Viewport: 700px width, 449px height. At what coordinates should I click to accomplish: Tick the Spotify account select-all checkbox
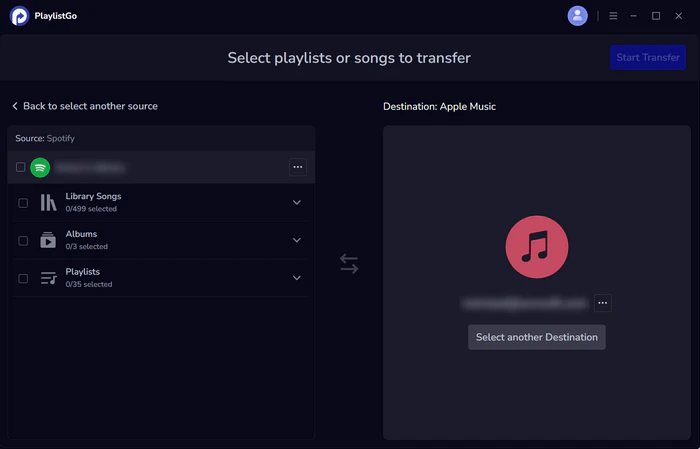click(x=21, y=167)
